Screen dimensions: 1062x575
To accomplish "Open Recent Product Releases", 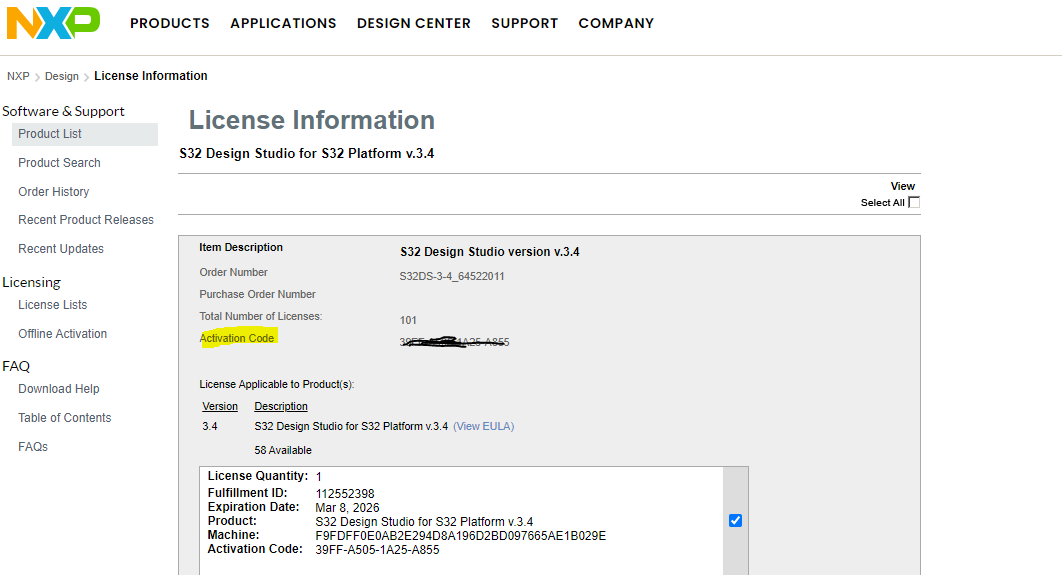I will pos(86,220).
